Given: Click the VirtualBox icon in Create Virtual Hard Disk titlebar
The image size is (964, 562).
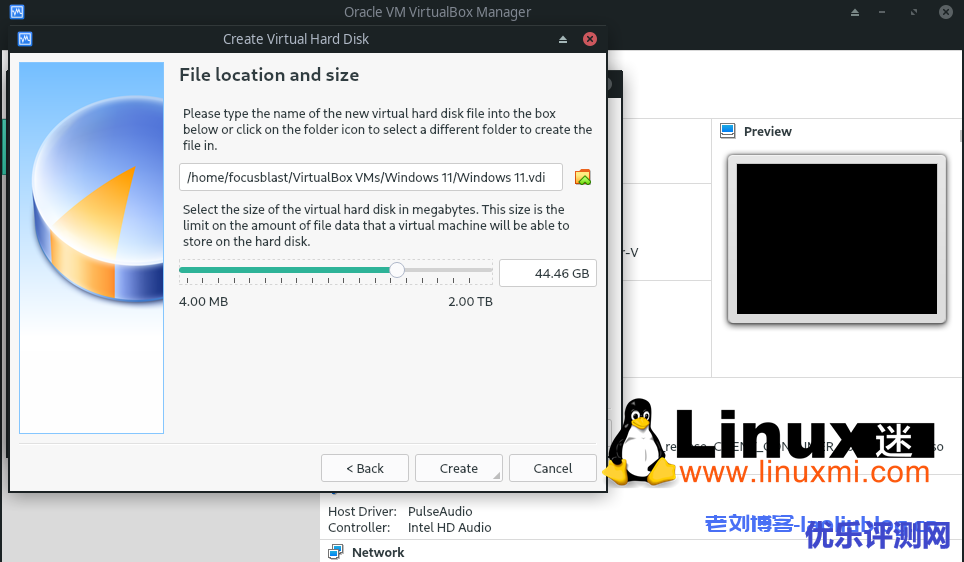Looking at the screenshot, I should pos(25,39).
